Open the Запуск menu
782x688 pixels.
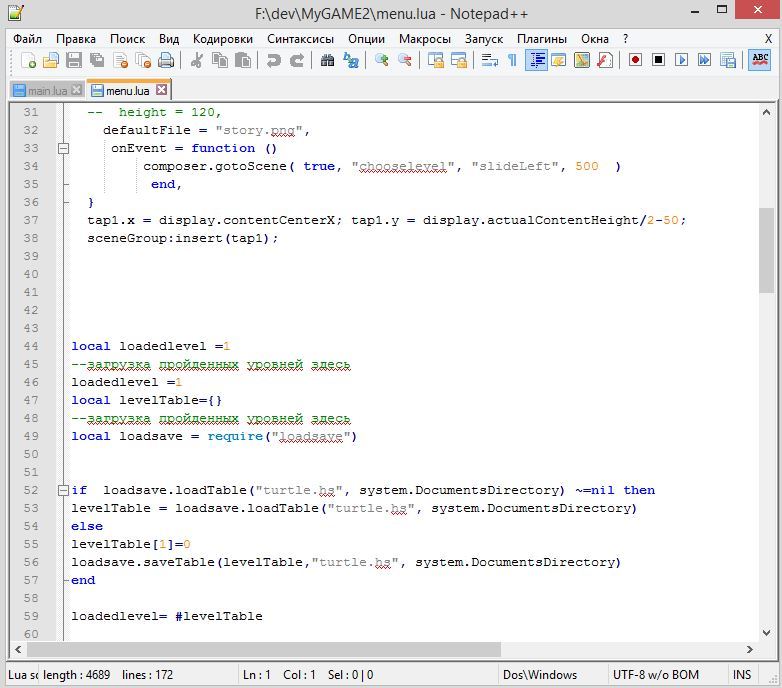click(x=484, y=39)
